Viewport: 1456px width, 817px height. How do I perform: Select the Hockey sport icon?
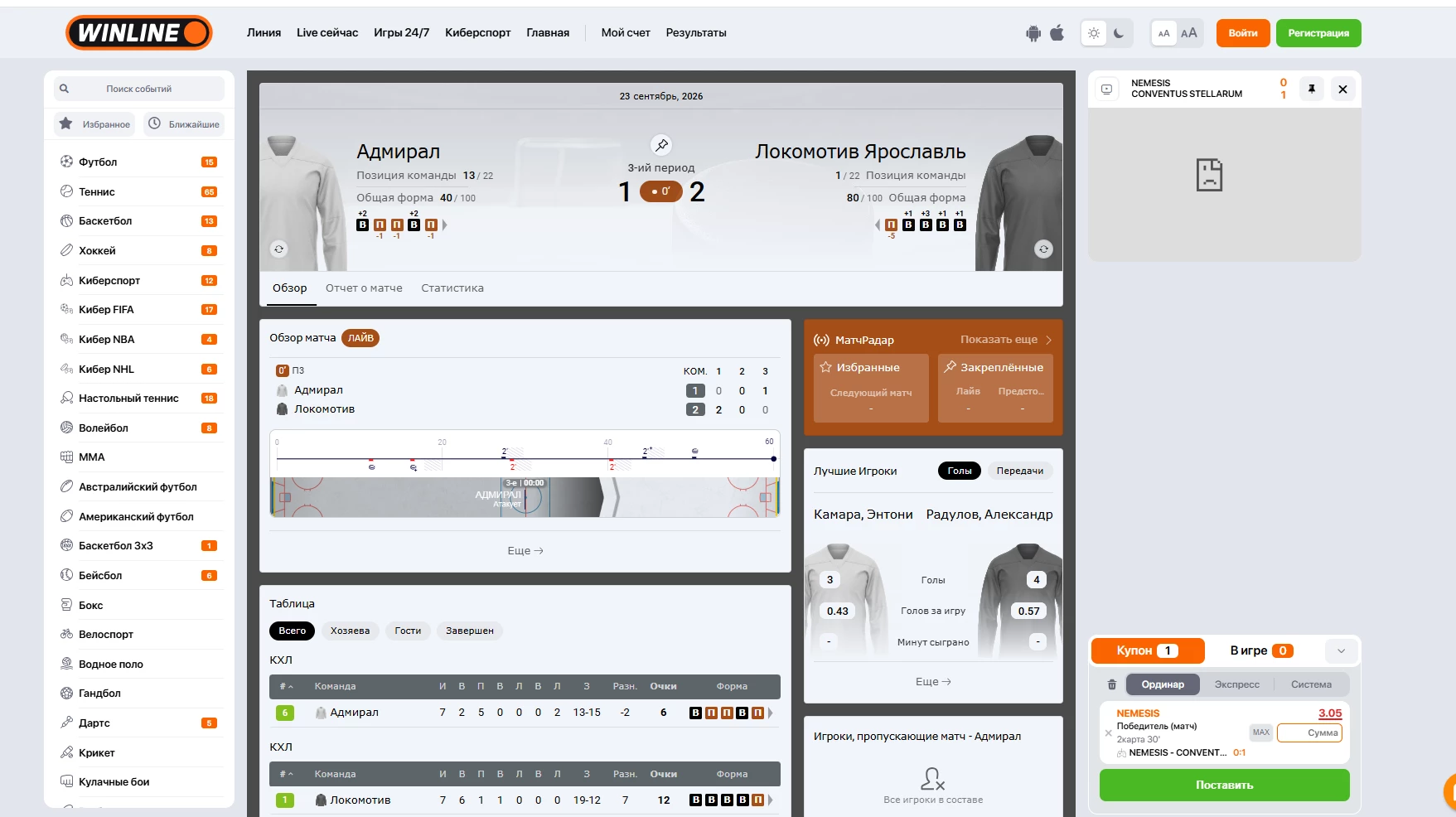click(67, 250)
